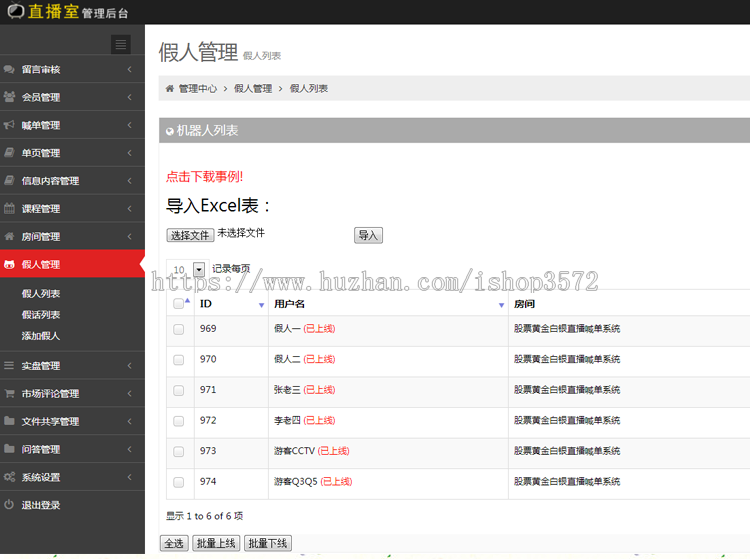Expand the 市场评论管理 menu chevron
The height and width of the screenshot is (559, 750).
pyautogui.click(x=130, y=393)
